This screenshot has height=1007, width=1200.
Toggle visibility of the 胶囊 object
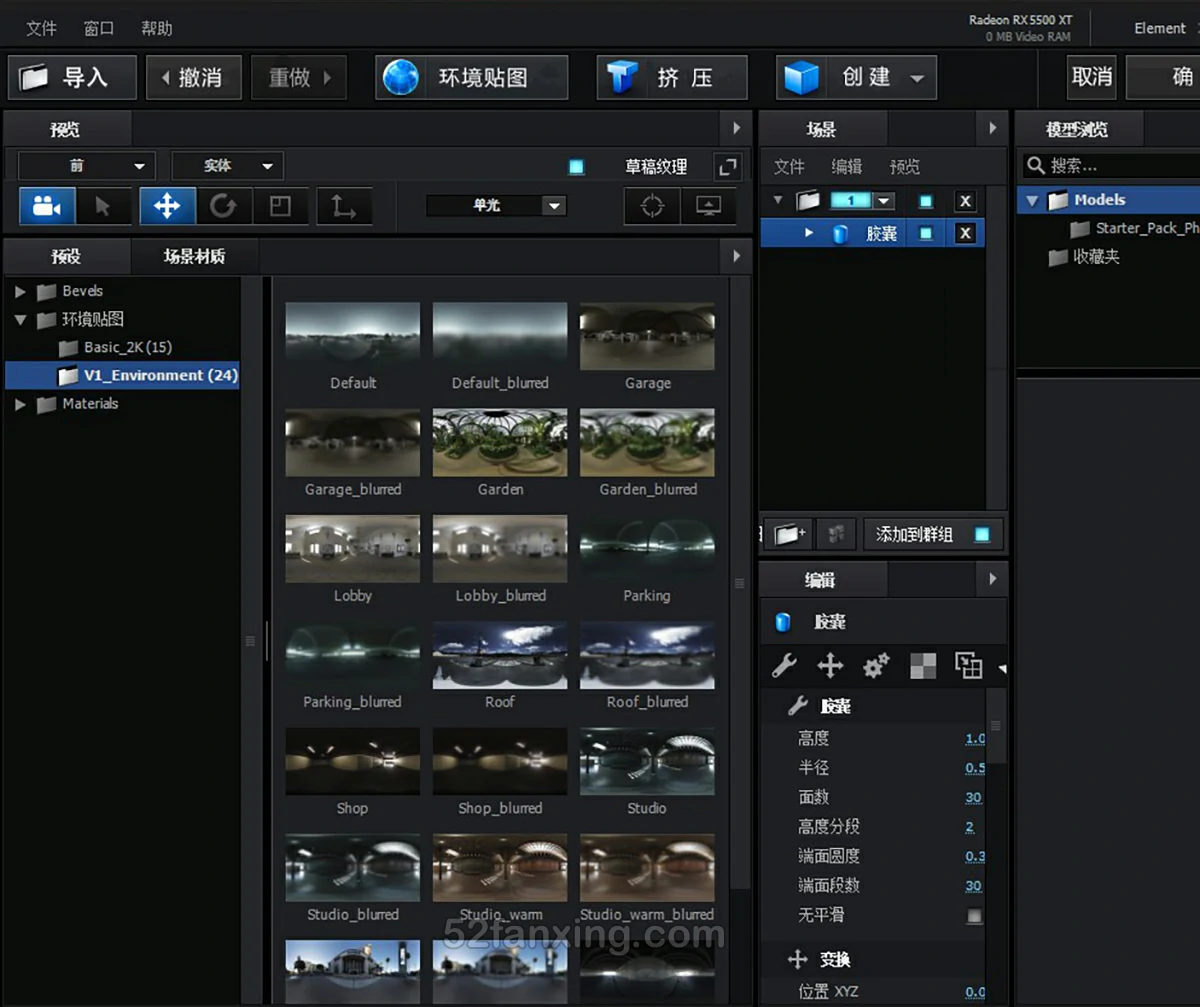click(926, 234)
